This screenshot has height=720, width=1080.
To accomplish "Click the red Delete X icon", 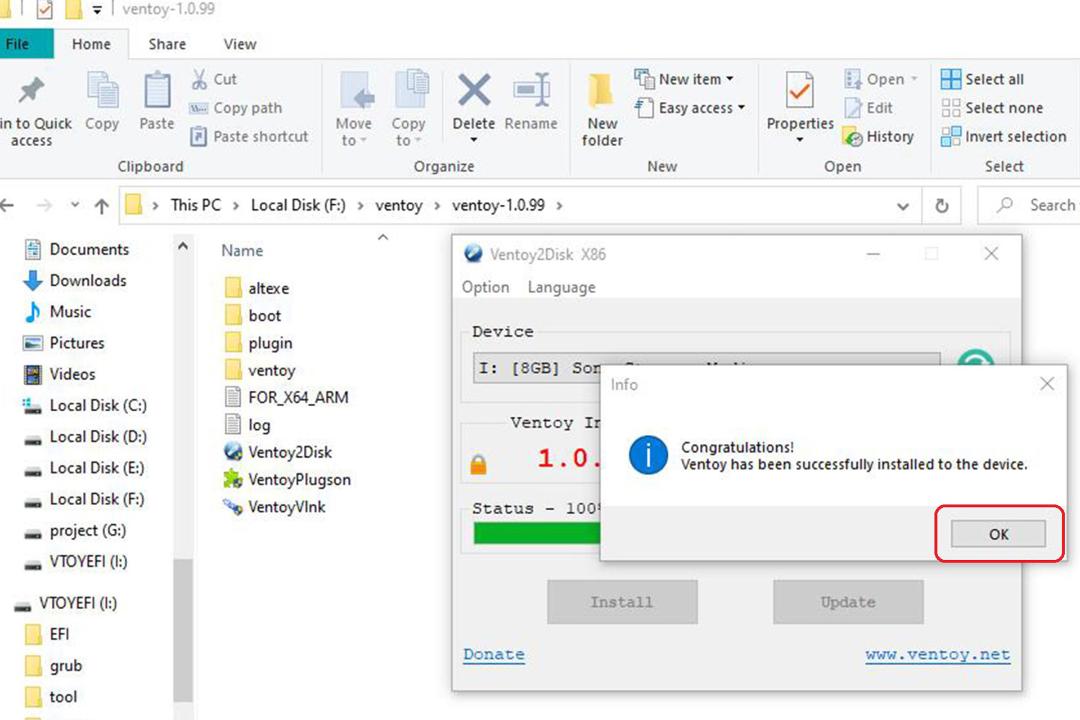I will [474, 90].
